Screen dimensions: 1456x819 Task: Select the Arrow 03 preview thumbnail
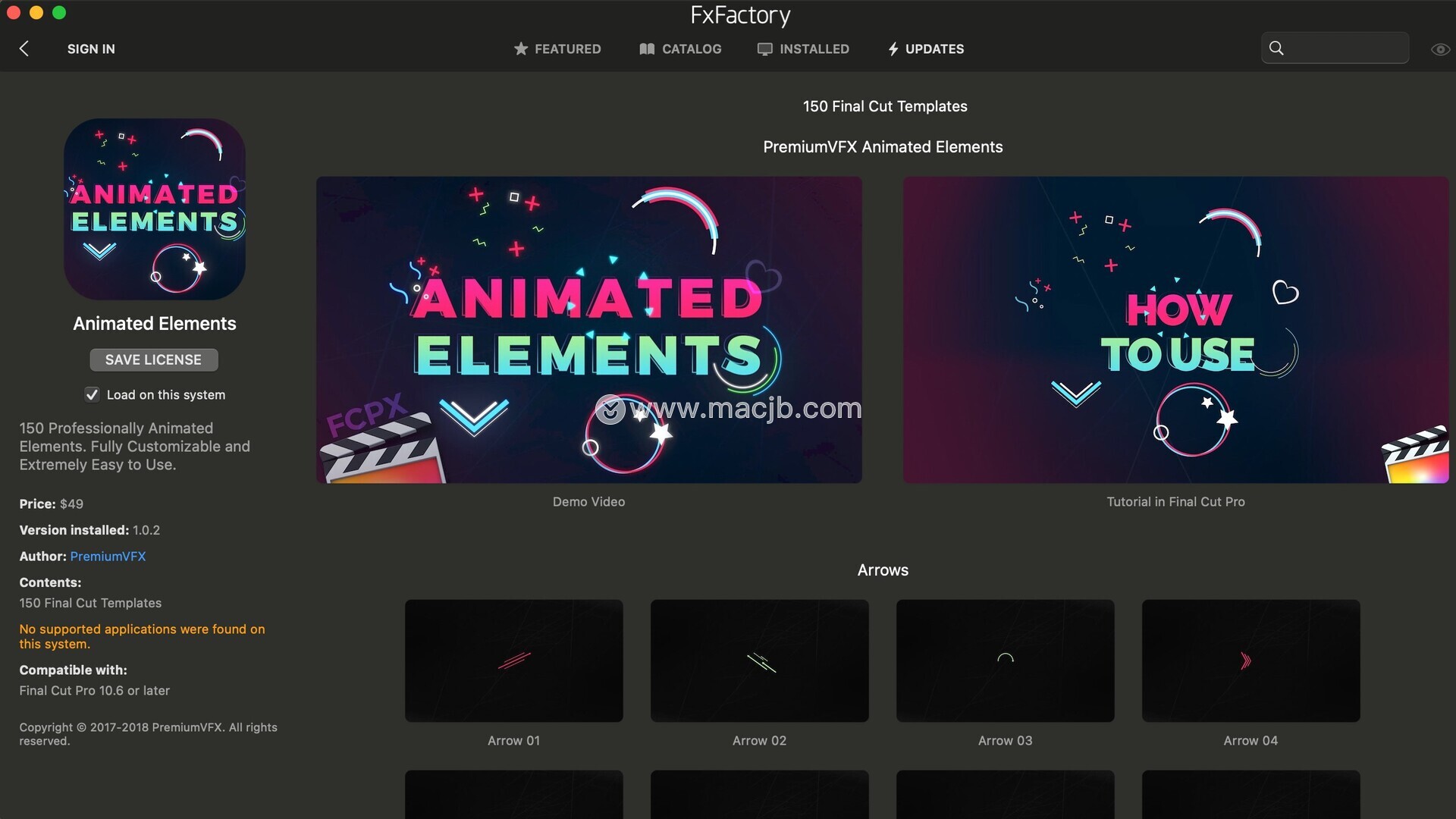(1005, 661)
